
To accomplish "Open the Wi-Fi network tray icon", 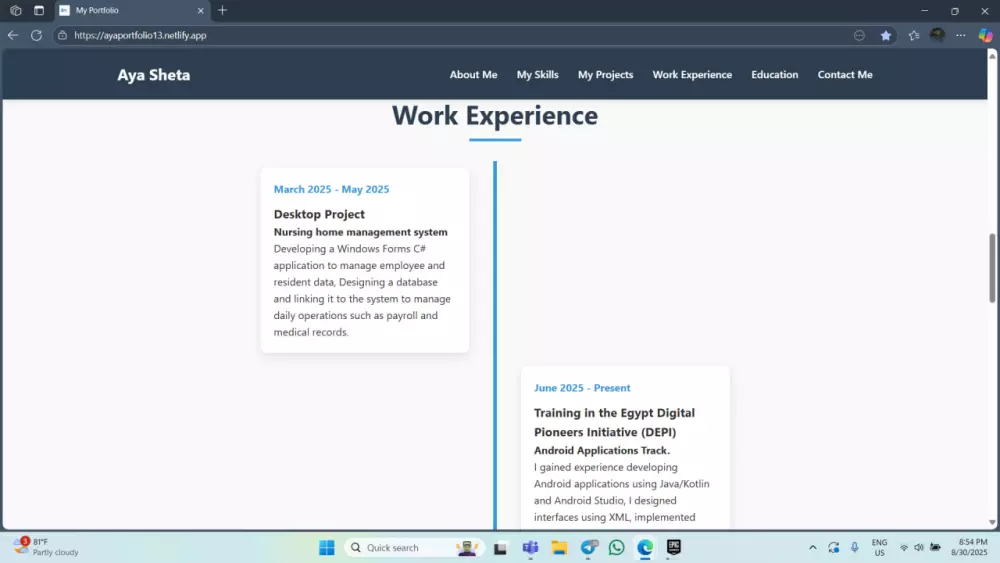I will pos(904,548).
